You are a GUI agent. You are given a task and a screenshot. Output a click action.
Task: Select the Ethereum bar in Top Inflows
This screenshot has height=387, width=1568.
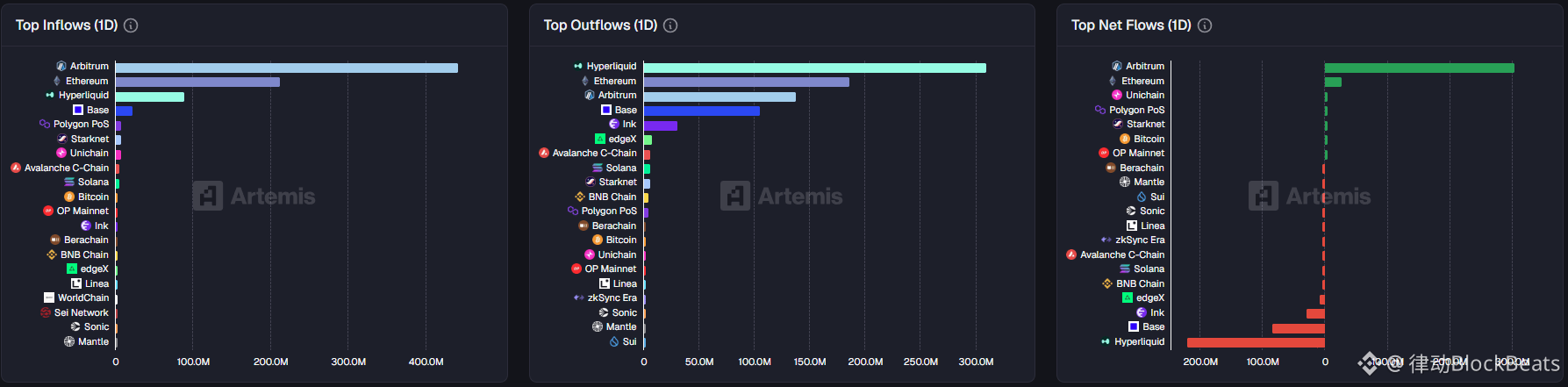pyautogui.click(x=197, y=82)
